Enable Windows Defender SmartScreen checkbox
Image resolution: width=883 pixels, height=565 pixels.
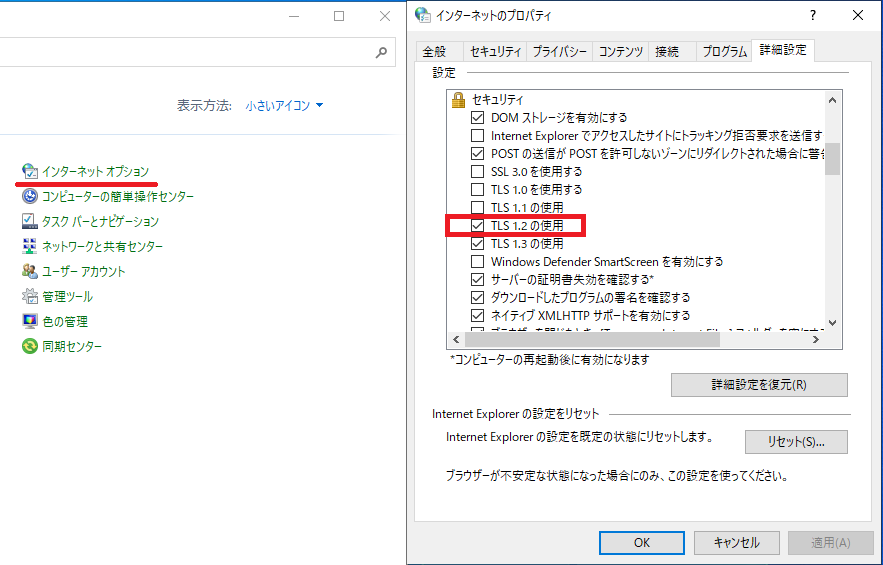[x=477, y=262]
